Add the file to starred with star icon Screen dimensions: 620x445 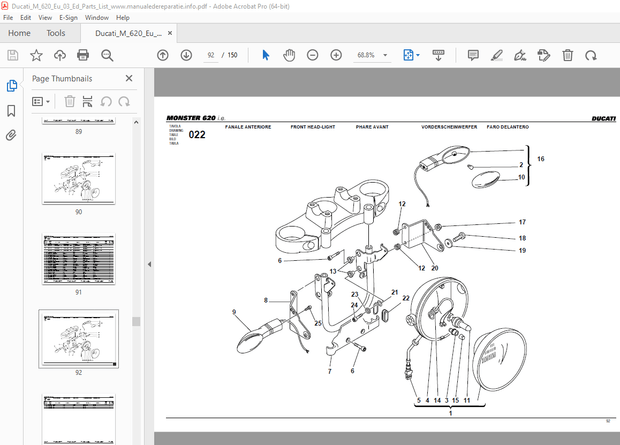(36, 55)
